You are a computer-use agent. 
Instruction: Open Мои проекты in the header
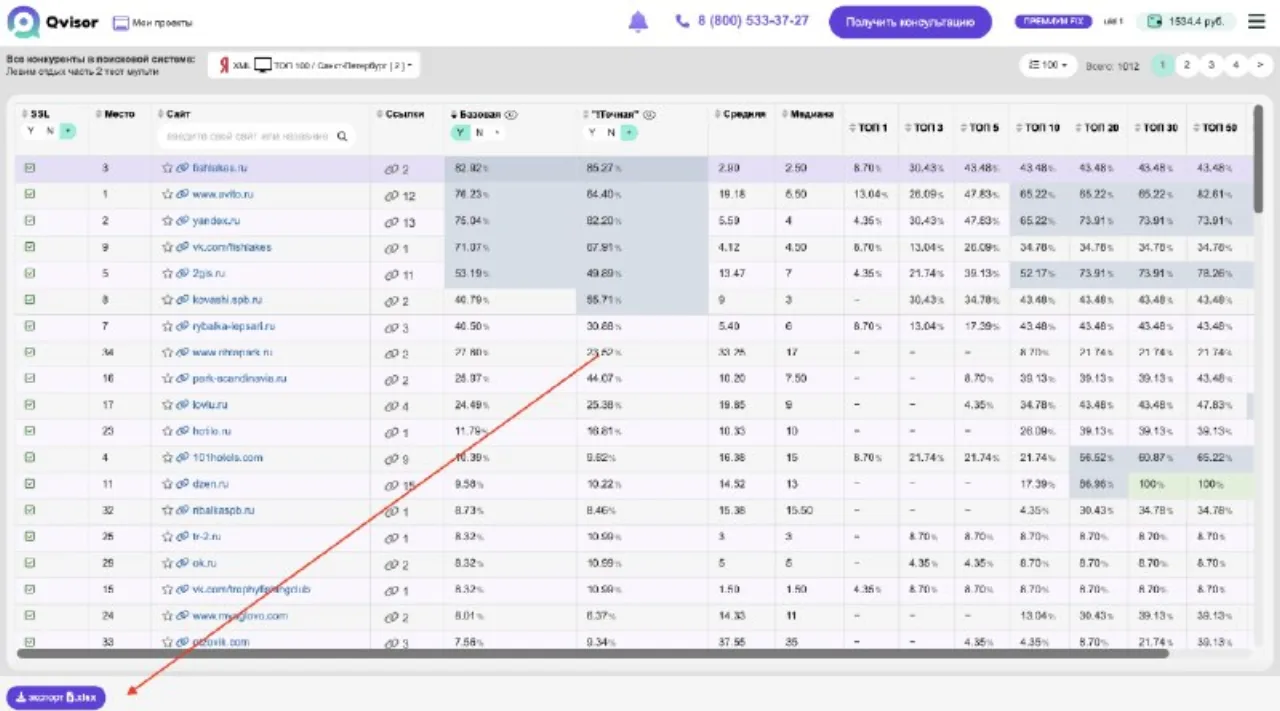152,22
